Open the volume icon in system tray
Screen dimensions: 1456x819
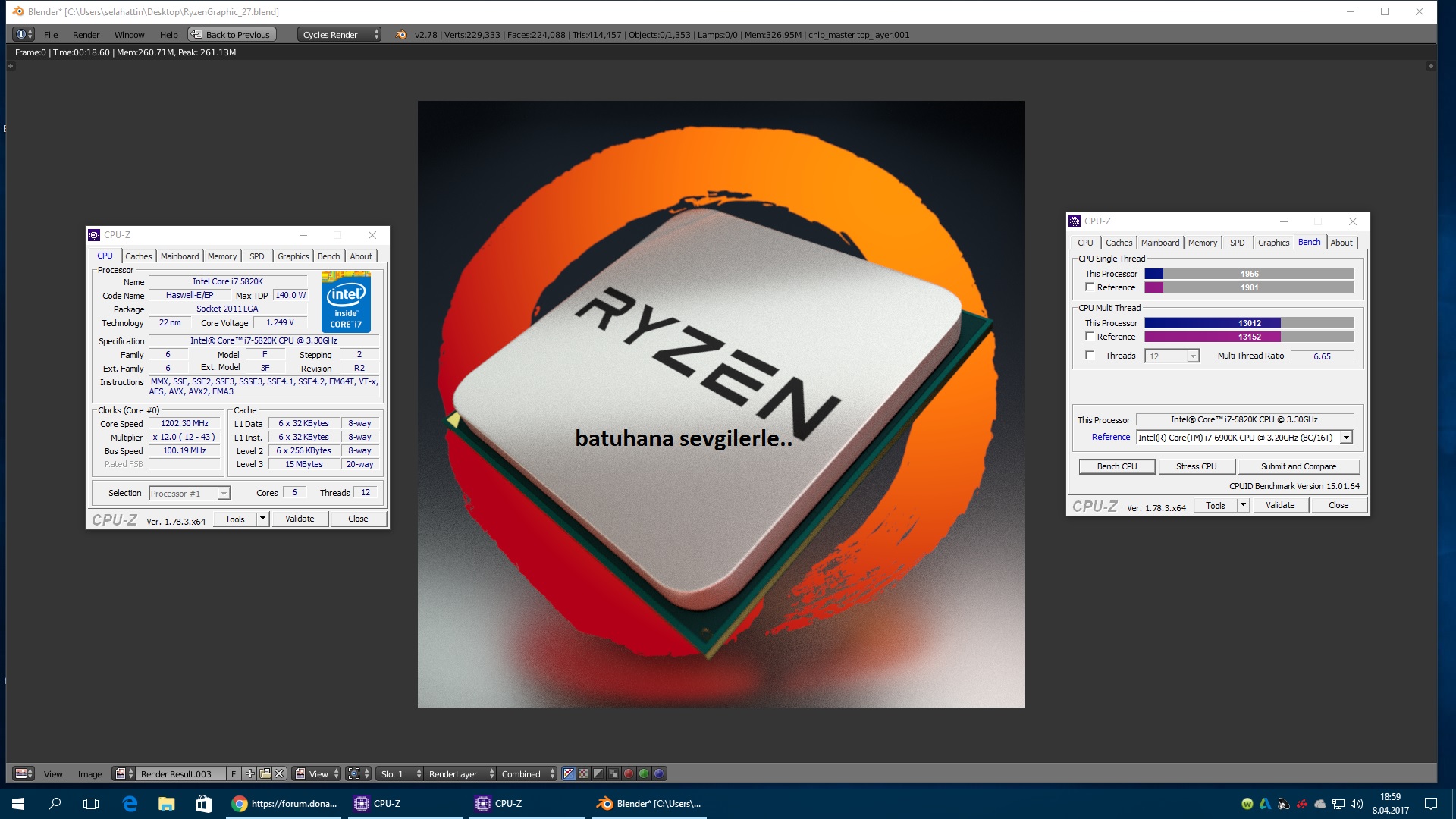pyautogui.click(x=1356, y=803)
